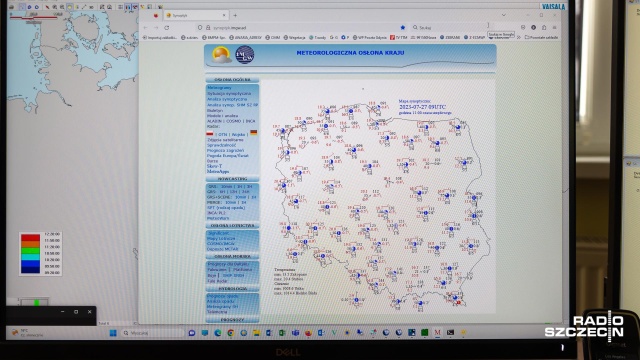Click the Windows taskbar search box
Viewport: 640px width, 360px height.
tap(153, 333)
